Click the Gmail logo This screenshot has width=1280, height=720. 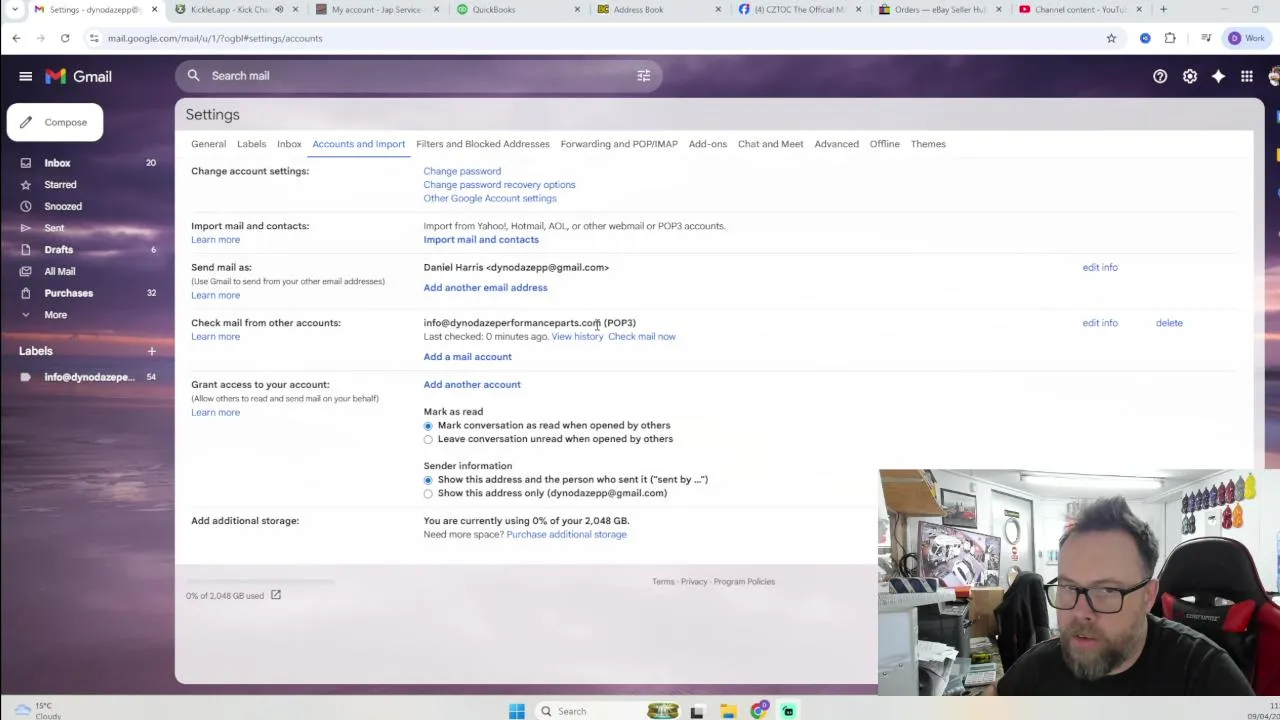tap(78, 76)
